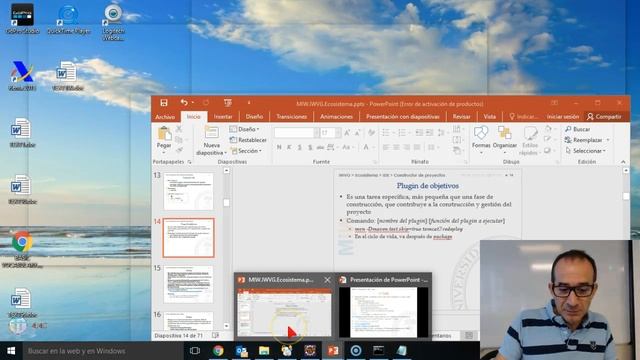
Task: Open Estilos rápidos gallery
Action: [529, 141]
